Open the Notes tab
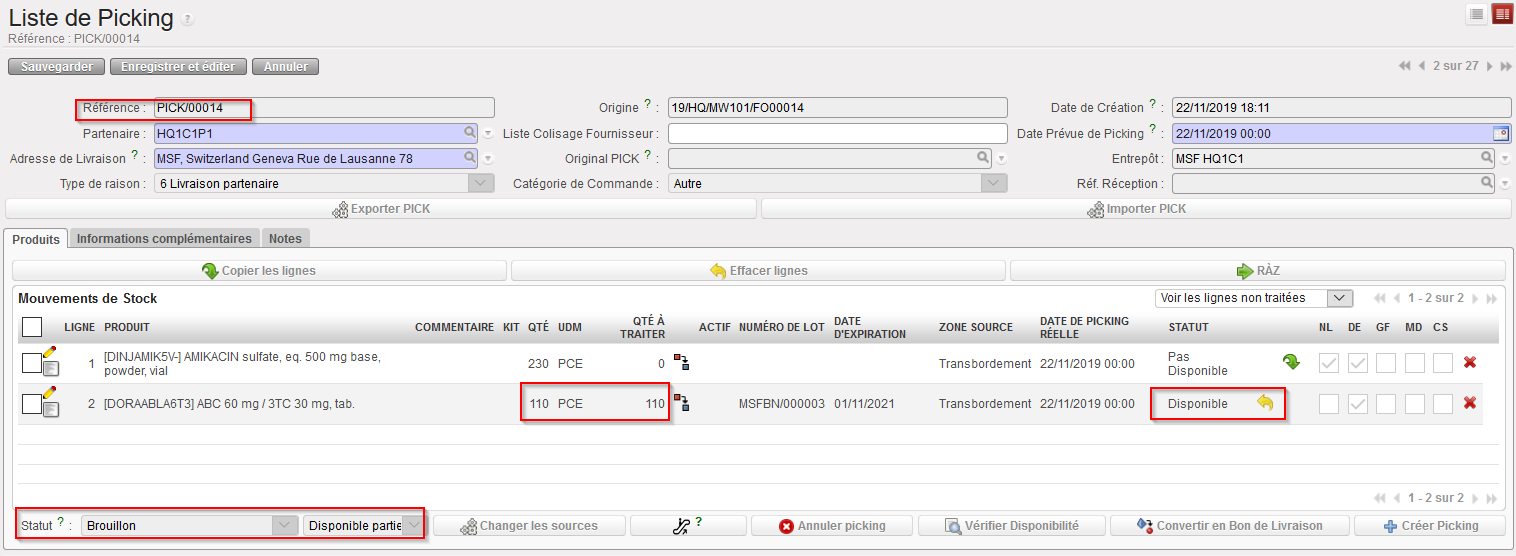The image size is (1516, 556). [285, 239]
